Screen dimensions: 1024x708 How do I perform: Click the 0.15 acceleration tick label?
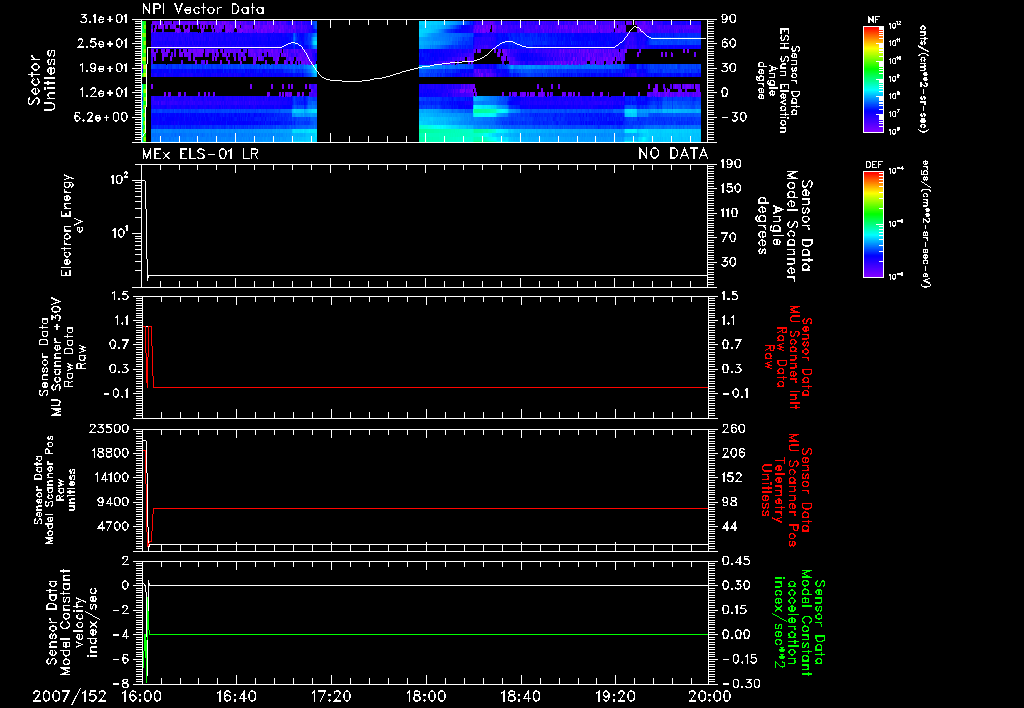pyautogui.click(x=736, y=610)
